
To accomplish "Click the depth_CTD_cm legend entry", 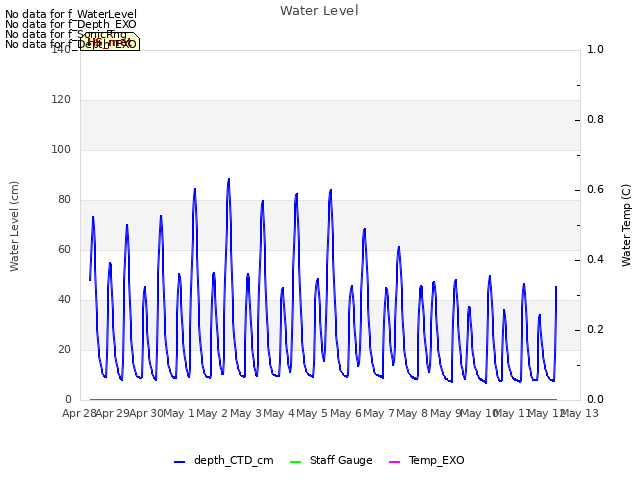I will [223, 460].
